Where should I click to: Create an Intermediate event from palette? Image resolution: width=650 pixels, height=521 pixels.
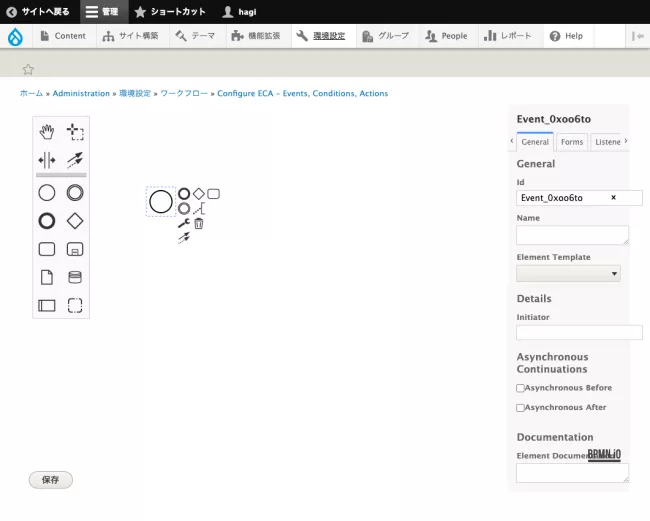point(75,193)
